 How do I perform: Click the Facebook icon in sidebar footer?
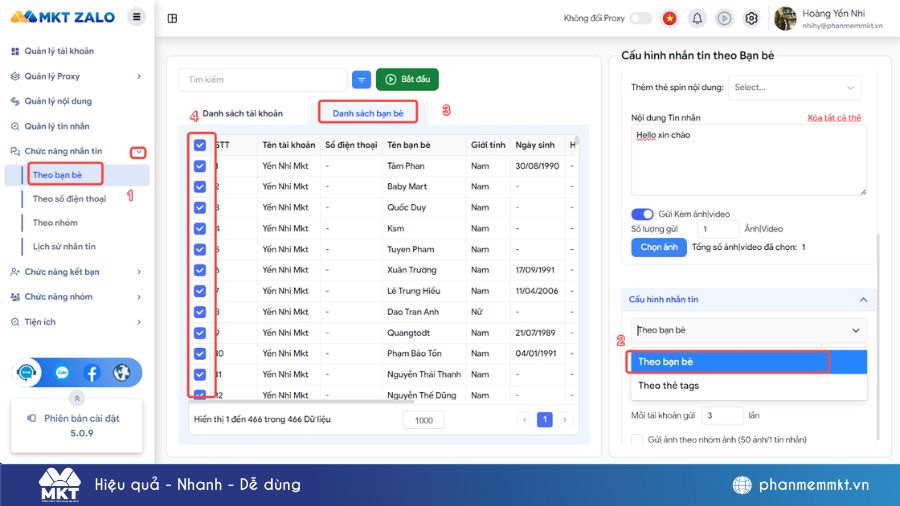coord(91,373)
